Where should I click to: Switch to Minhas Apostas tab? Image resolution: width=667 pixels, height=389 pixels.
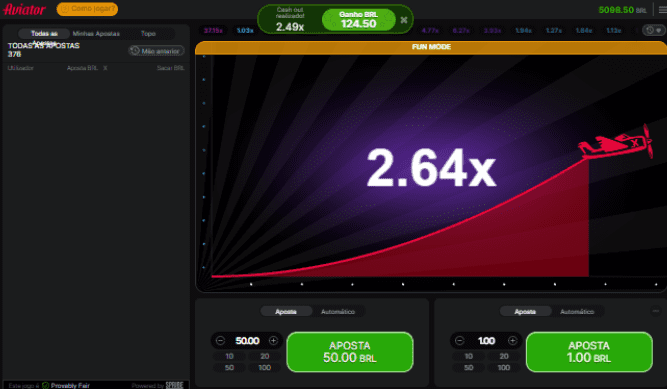pyautogui.click(x=96, y=33)
